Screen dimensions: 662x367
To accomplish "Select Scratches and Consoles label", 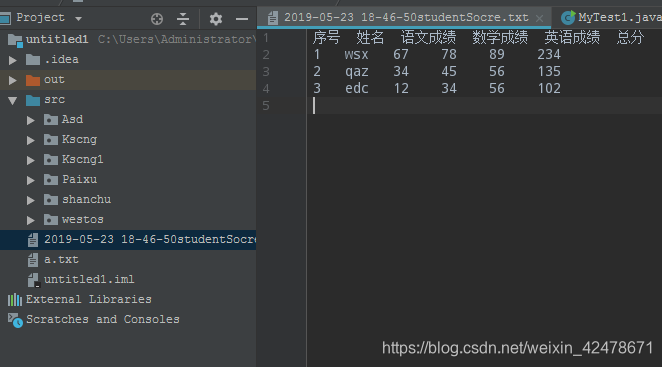I will [x=103, y=319].
